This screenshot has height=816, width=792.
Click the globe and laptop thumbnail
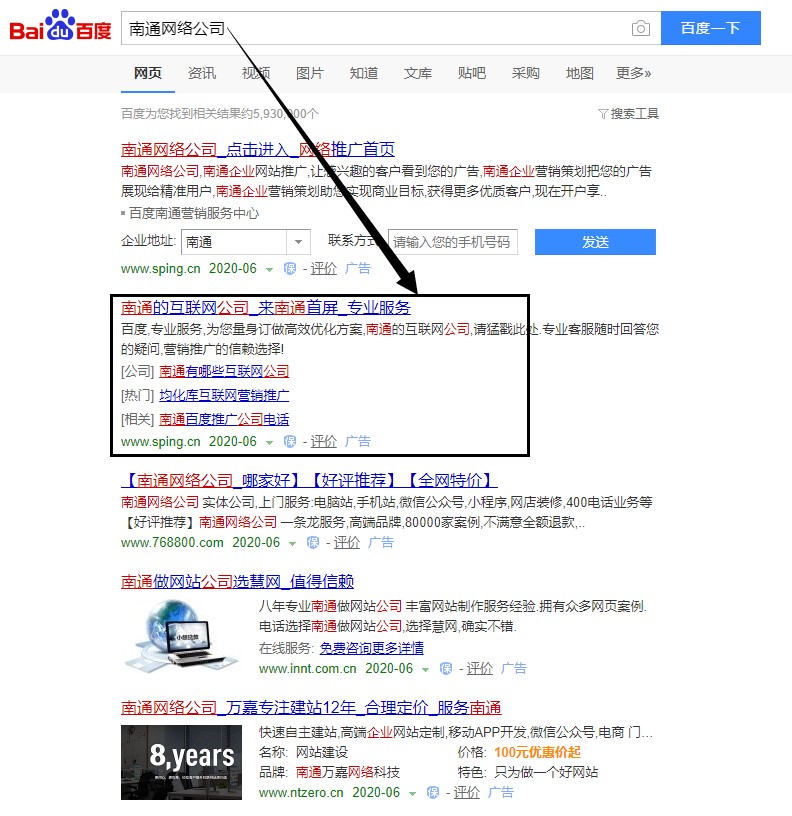point(181,637)
